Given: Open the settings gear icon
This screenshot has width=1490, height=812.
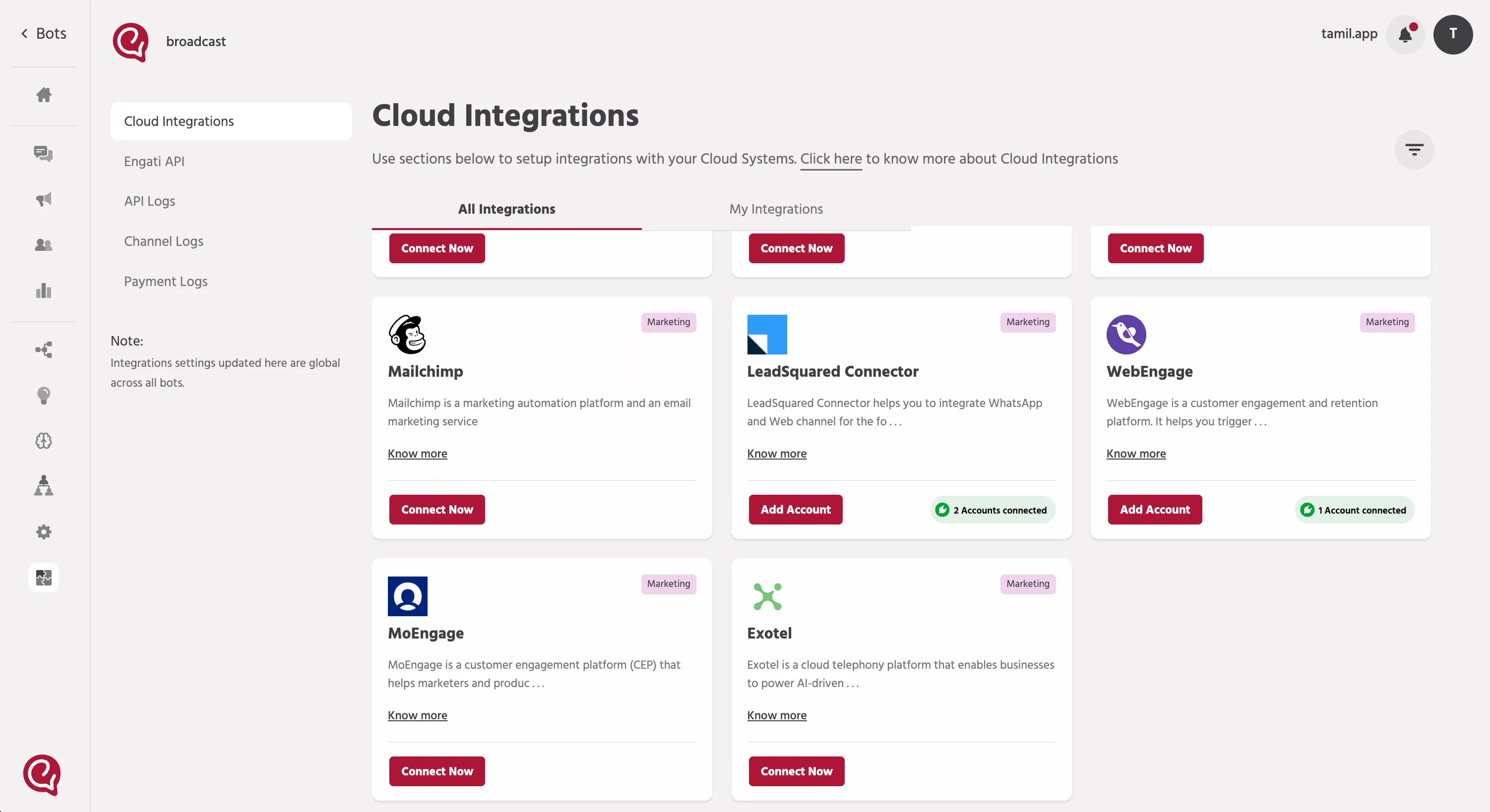Looking at the screenshot, I should pyautogui.click(x=43, y=532).
